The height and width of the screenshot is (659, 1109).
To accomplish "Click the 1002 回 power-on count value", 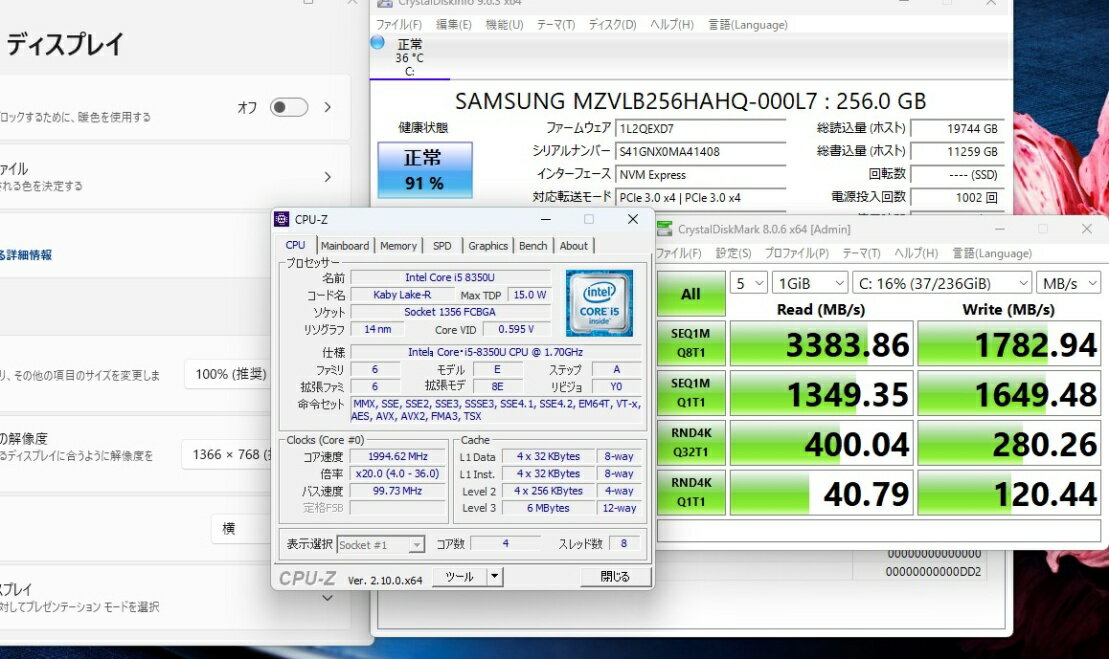I will (x=957, y=197).
